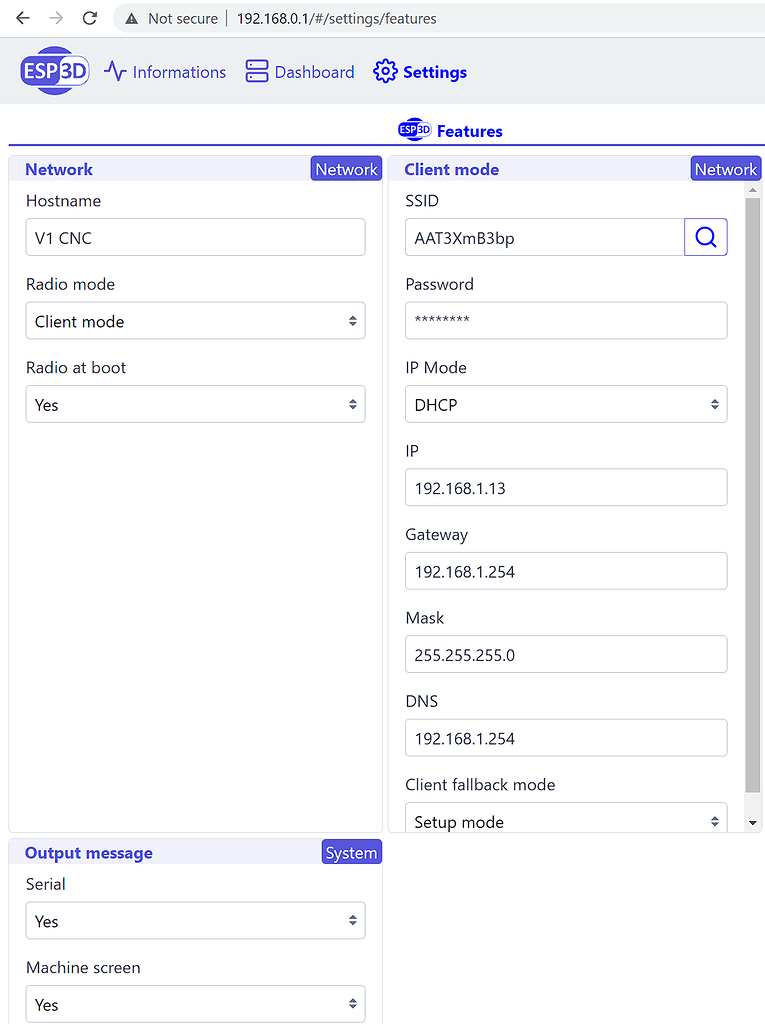Click the ESP3D logo in the navigation bar

tap(54, 71)
